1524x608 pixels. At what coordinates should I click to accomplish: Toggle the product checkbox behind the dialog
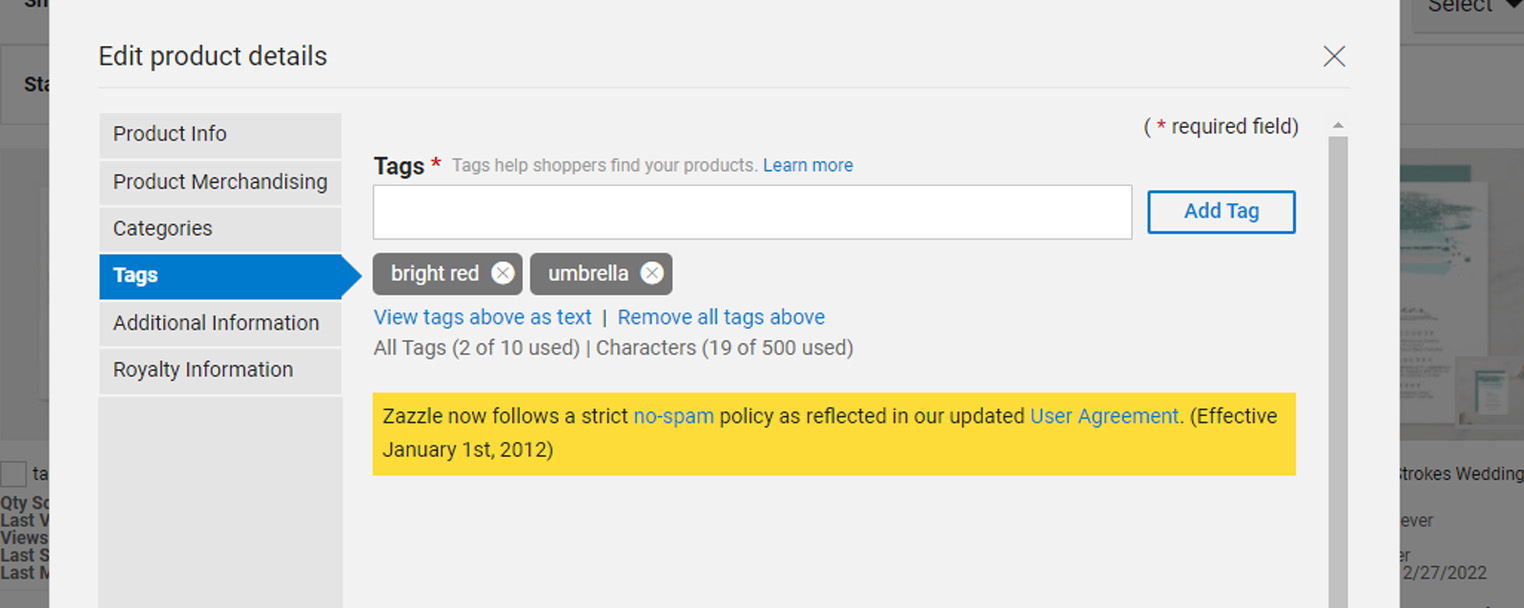(13, 474)
